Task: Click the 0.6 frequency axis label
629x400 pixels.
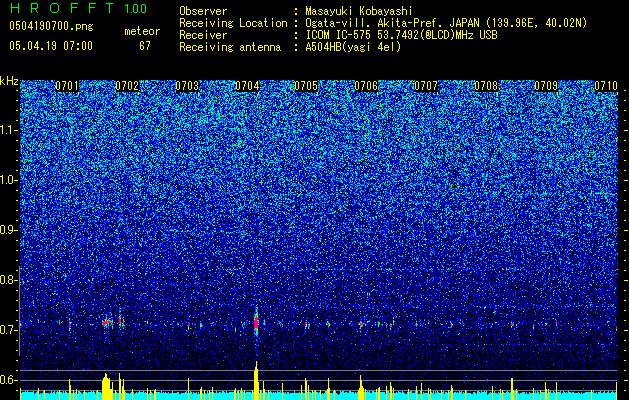Action: 9,380
